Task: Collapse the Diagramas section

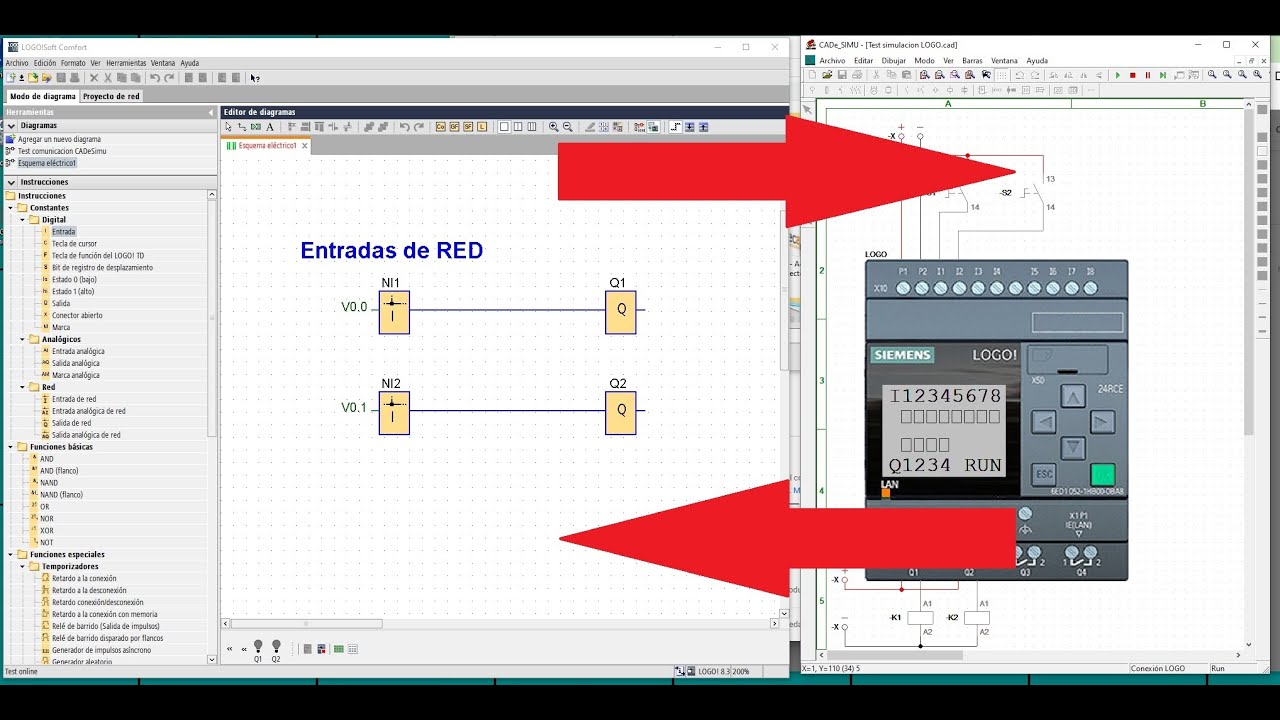Action: pyautogui.click(x=11, y=126)
